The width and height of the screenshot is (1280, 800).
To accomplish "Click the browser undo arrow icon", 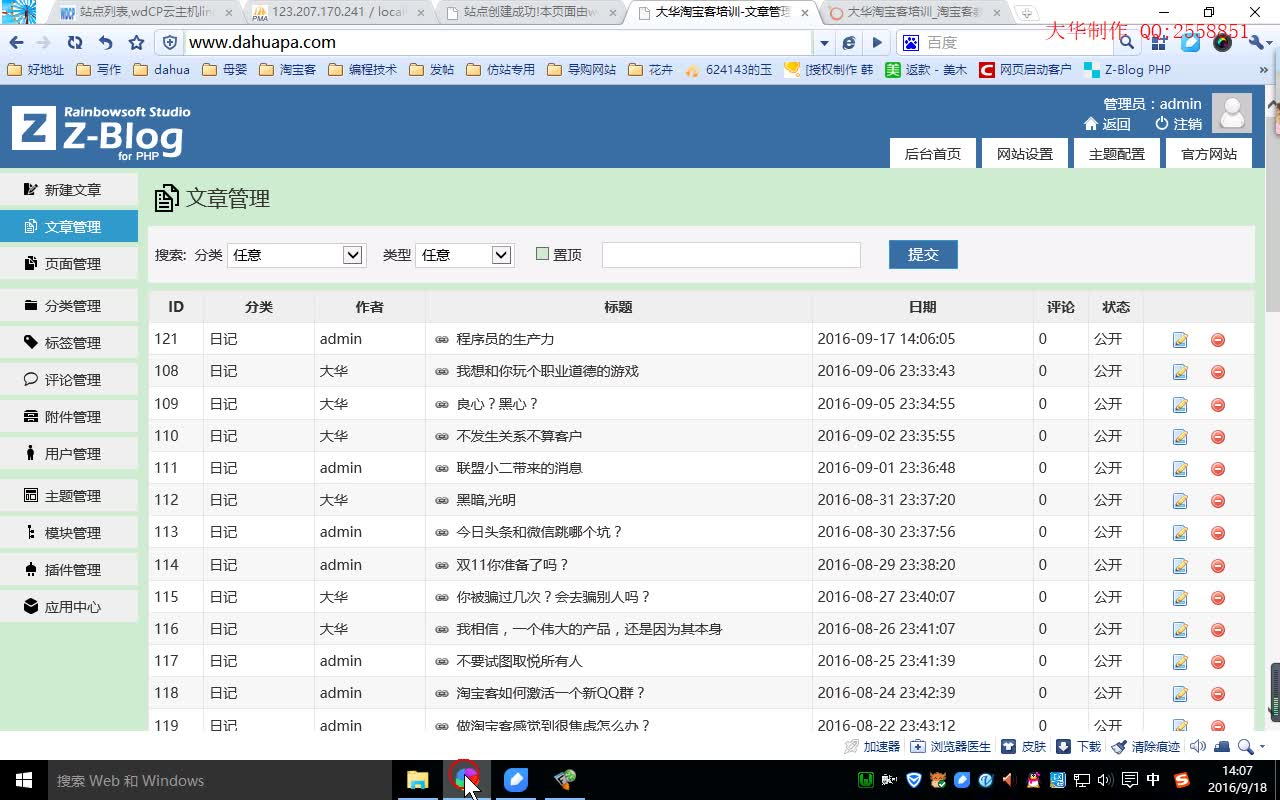I will coord(106,43).
